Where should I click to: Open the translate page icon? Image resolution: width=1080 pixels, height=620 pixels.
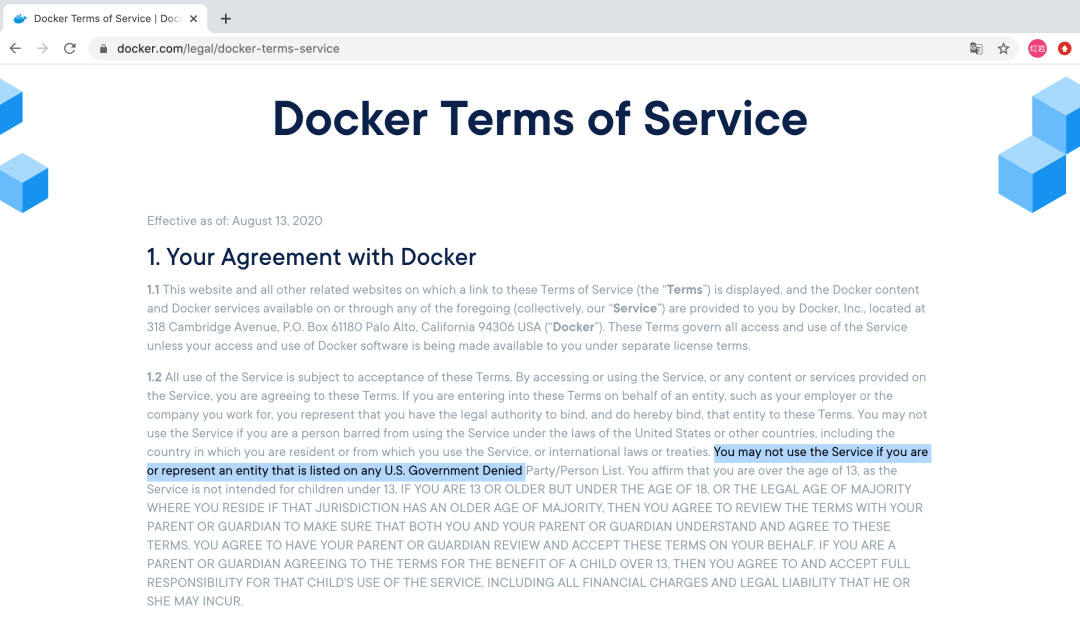click(976, 48)
